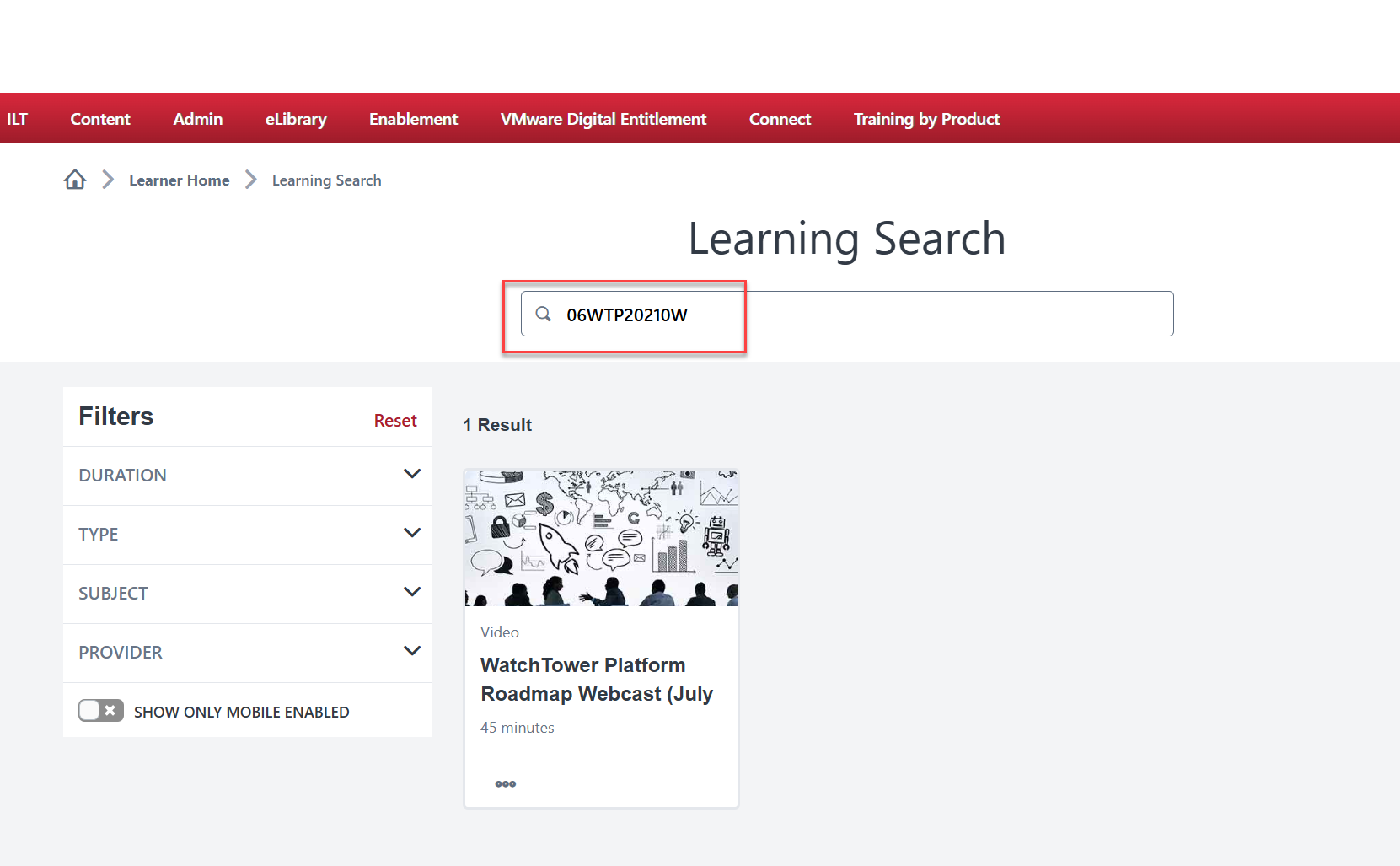Click chevron arrow after home icon
The image size is (1400, 866).
(x=108, y=180)
